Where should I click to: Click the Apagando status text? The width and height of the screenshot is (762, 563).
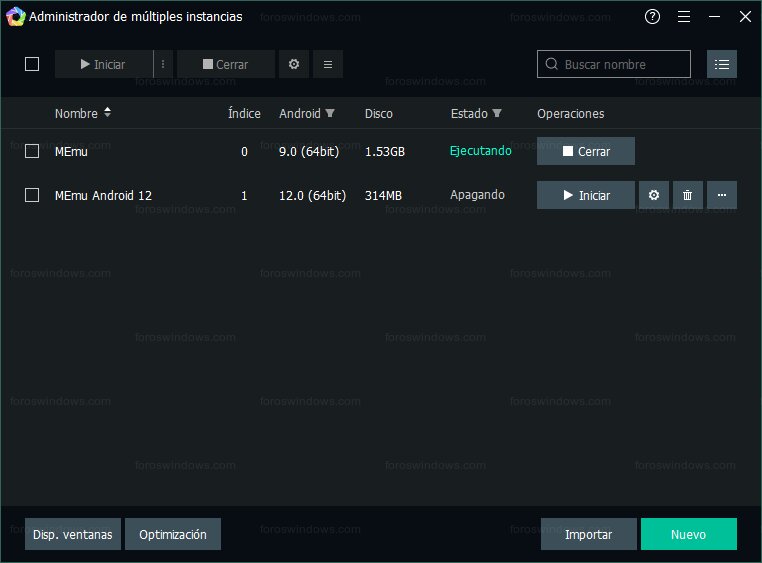[477, 195]
